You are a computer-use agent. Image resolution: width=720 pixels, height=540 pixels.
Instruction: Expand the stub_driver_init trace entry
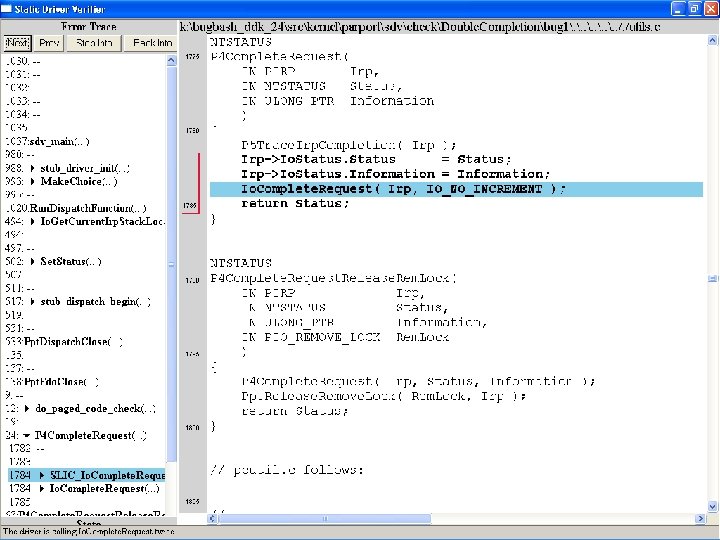tap(33, 169)
